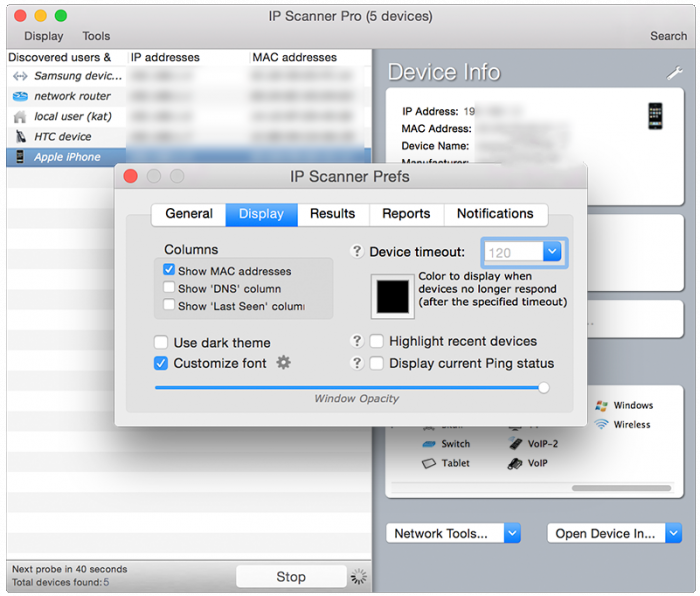Click the wrench icon in Device Info
This screenshot has height=596, width=700.
[674, 73]
